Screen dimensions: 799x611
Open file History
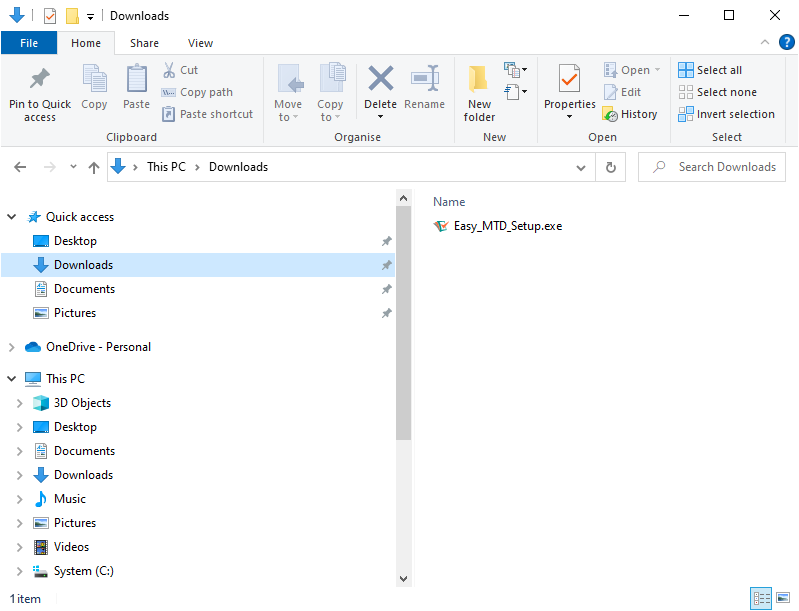[x=630, y=114]
